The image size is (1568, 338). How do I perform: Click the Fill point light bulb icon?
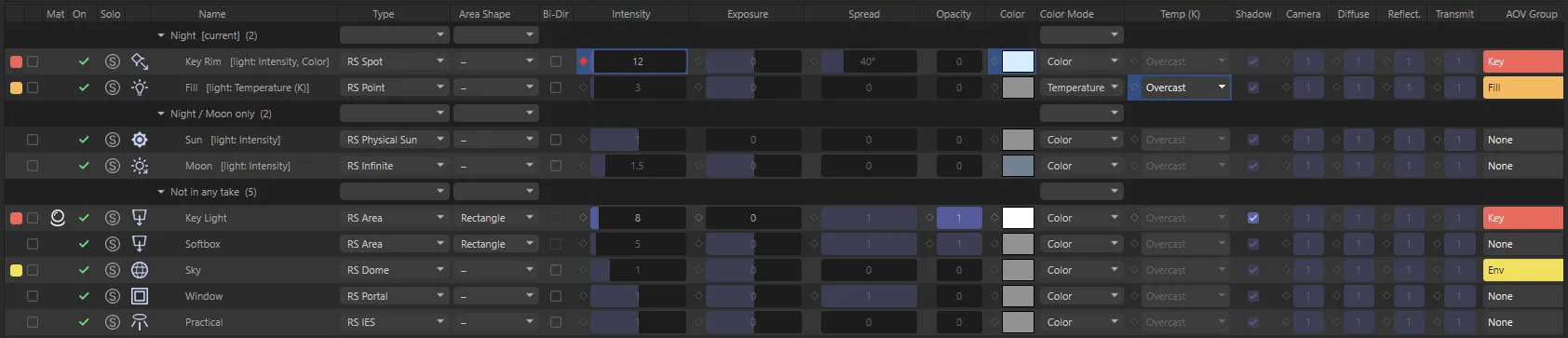pyautogui.click(x=140, y=88)
